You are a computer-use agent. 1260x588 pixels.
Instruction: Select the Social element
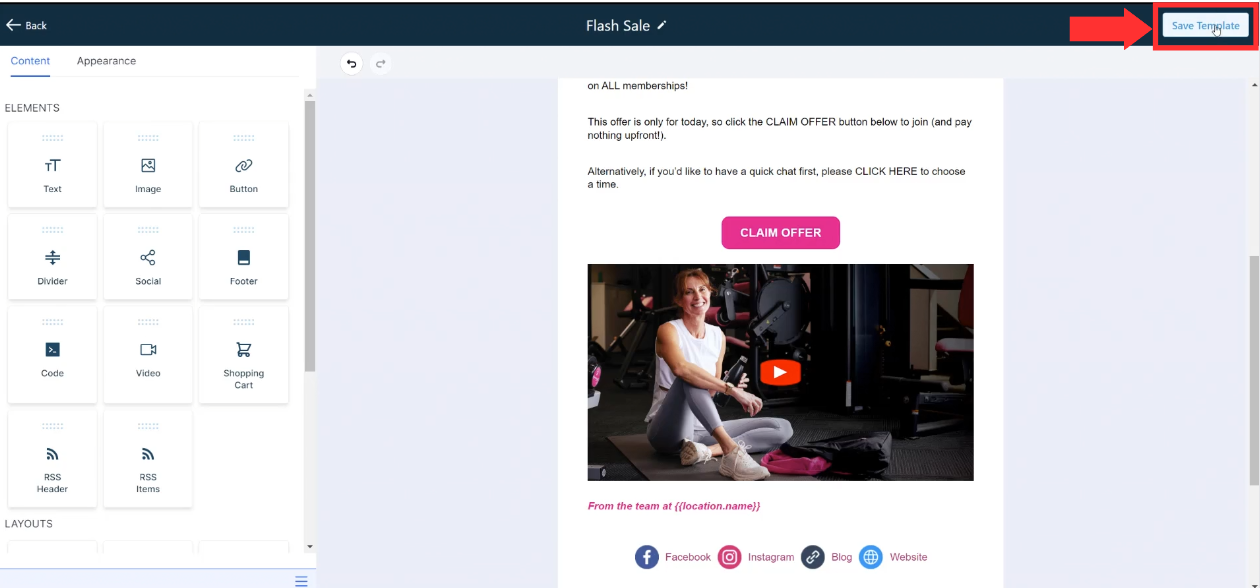pyautogui.click(x=148, y=257)
